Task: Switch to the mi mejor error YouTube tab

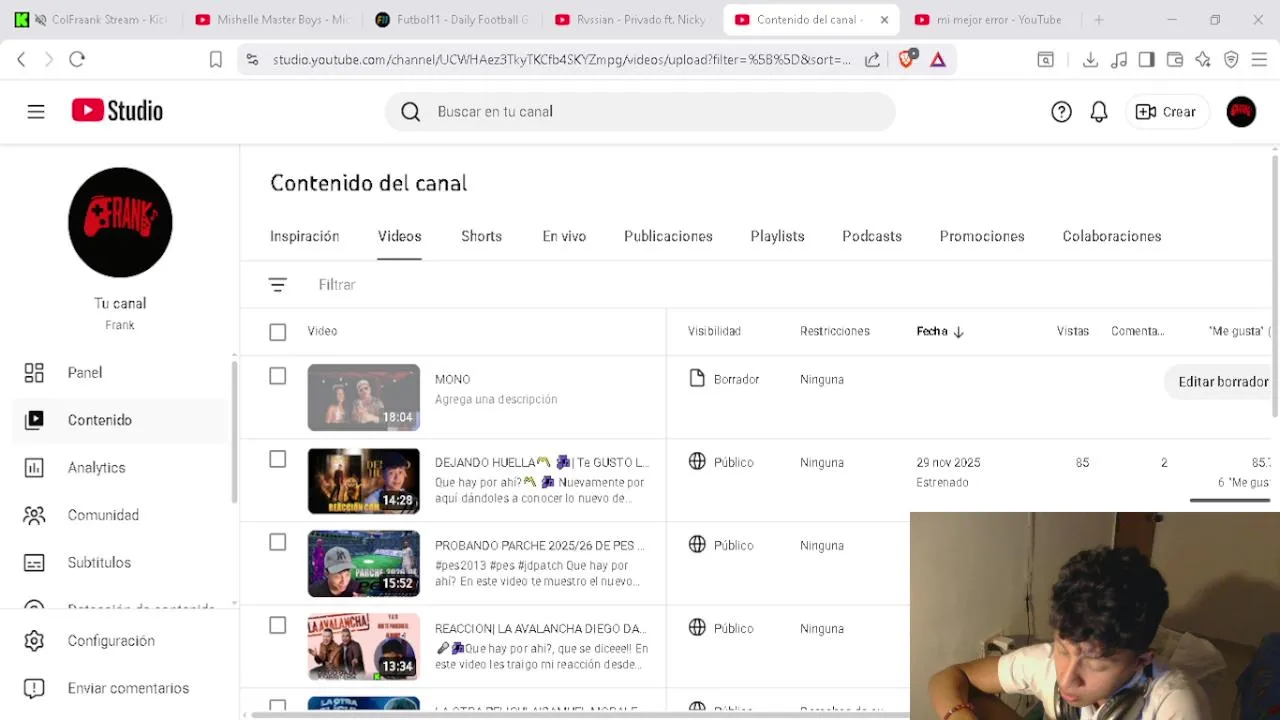Action: coord(988,19)
